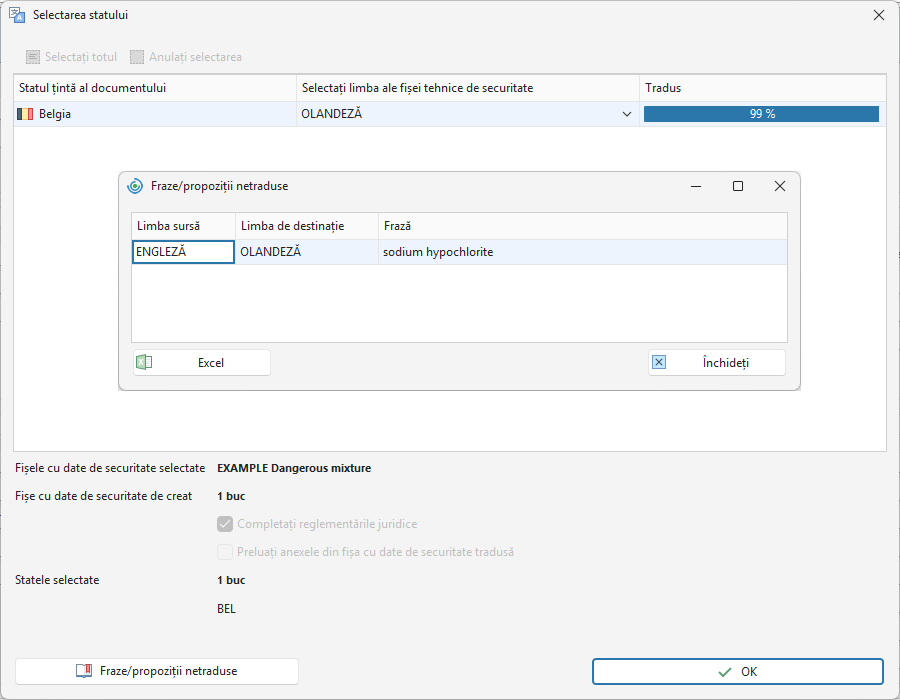The width and height of the screenshot is (900, 700).
Task: Click the Limba de destinație column header
Action: (307, 226)
